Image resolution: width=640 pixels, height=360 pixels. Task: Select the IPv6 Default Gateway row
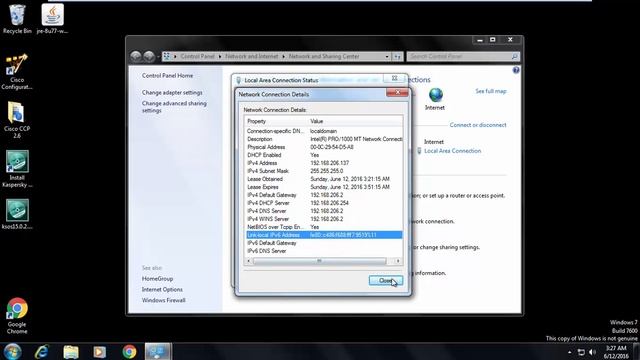(x=324, y=243)
